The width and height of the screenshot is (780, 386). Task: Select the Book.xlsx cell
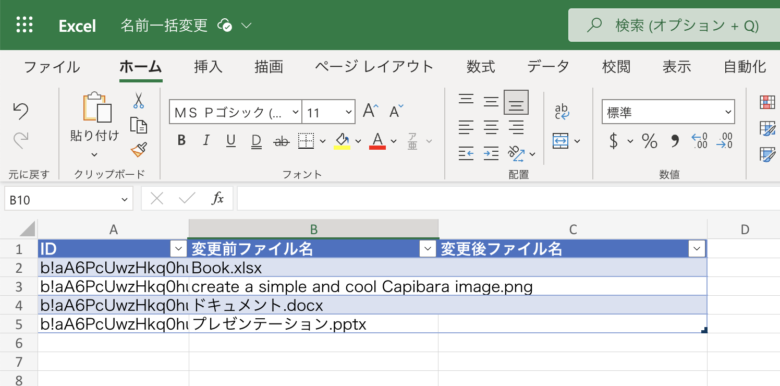point(313,268)
